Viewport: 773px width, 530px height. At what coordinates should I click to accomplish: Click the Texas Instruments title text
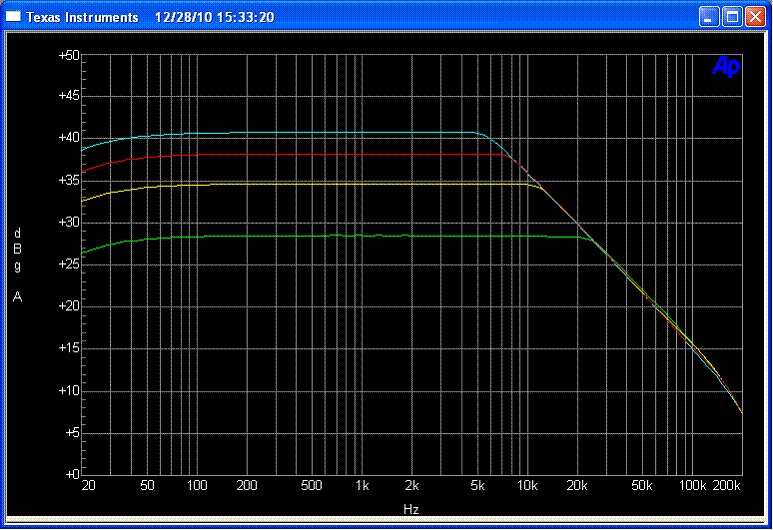pyautogui.click(x=82, y=17)
